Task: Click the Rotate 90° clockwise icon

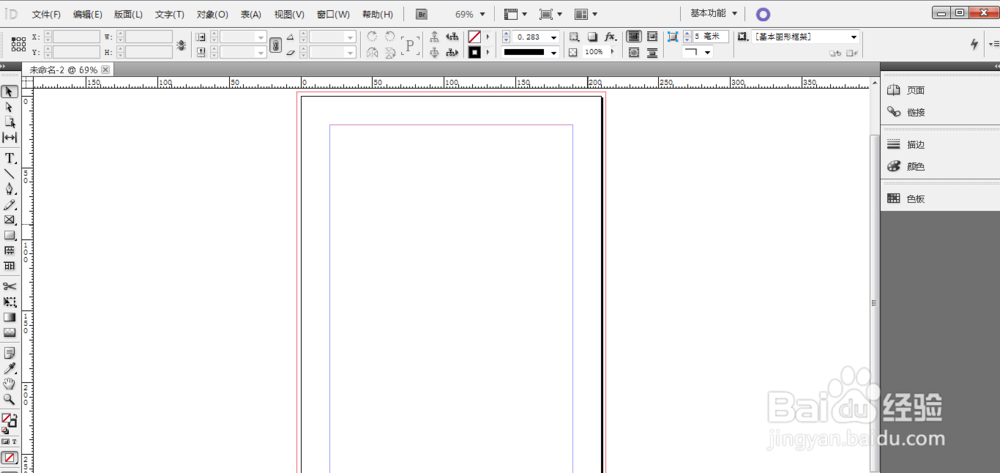Action: click(372, 38)
